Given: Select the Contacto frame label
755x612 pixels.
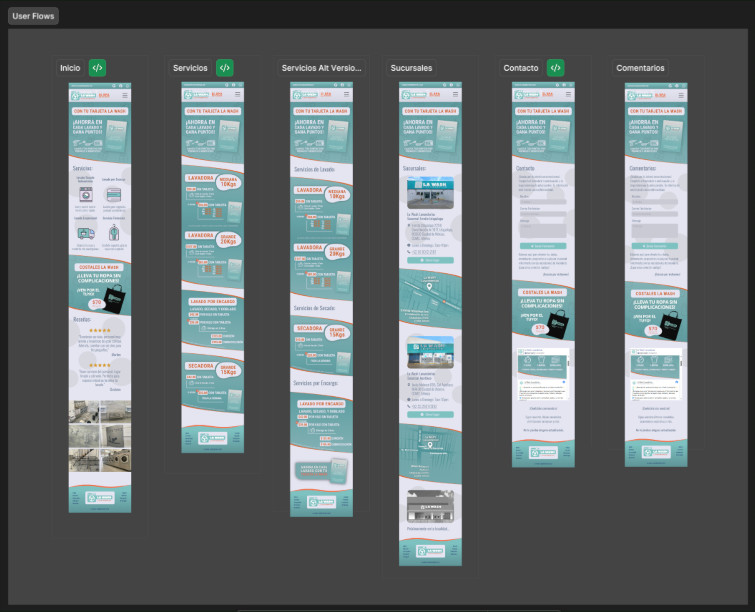Looking at the screenshot, I should [x=521, y=68].
